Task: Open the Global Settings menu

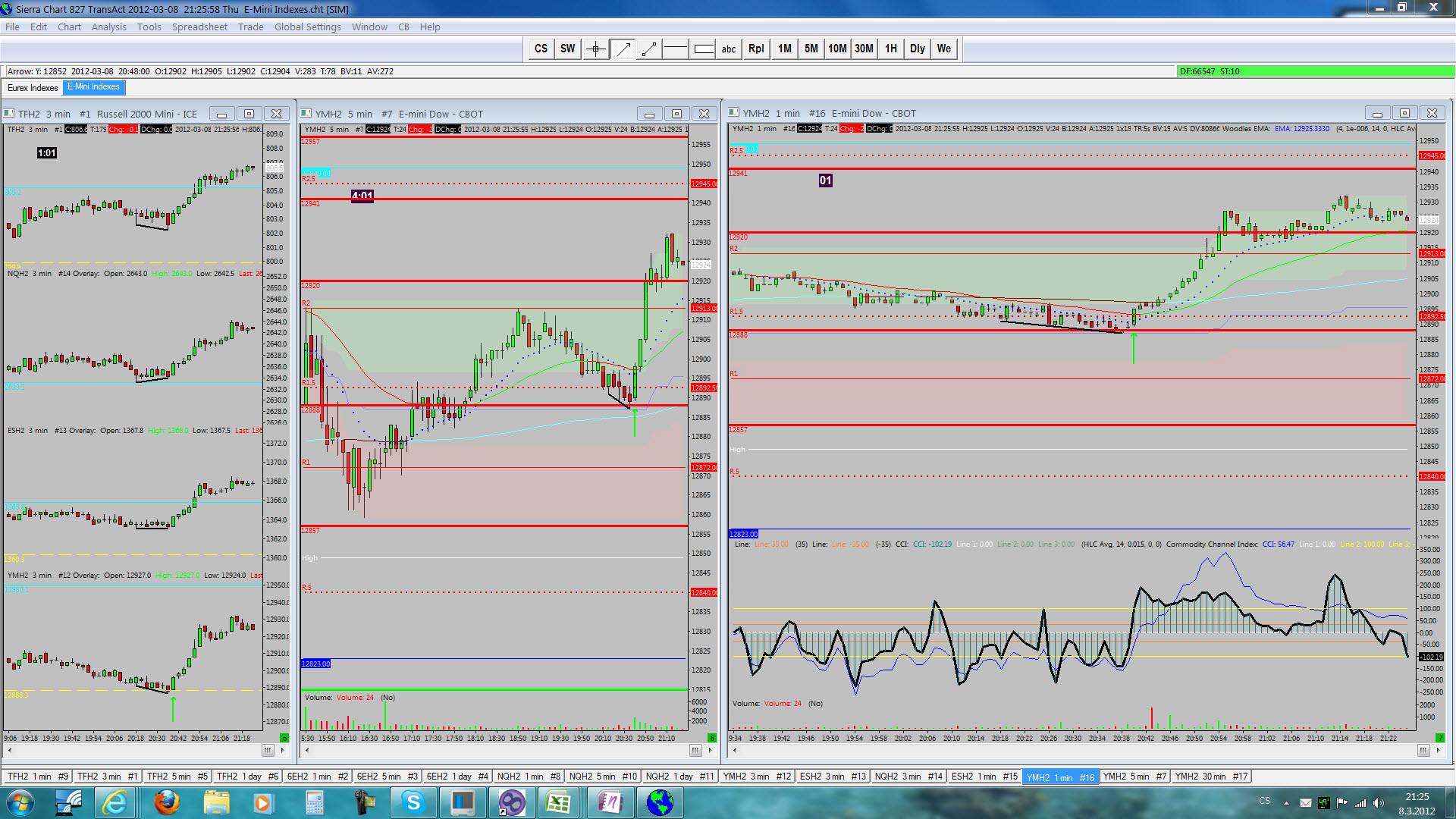Action: pyautogui.click(x=307, y=27)
